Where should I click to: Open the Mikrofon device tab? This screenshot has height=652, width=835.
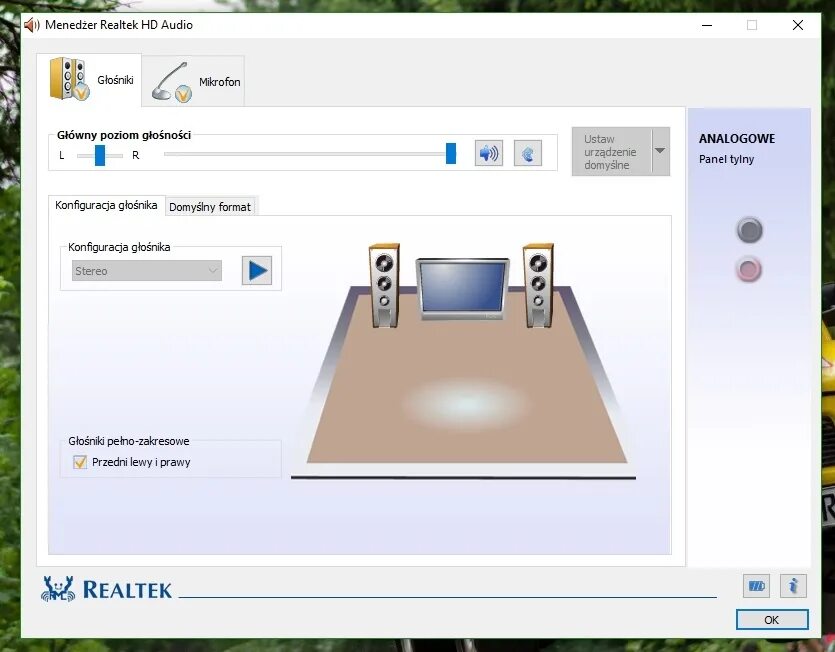(x=194, y=82)
